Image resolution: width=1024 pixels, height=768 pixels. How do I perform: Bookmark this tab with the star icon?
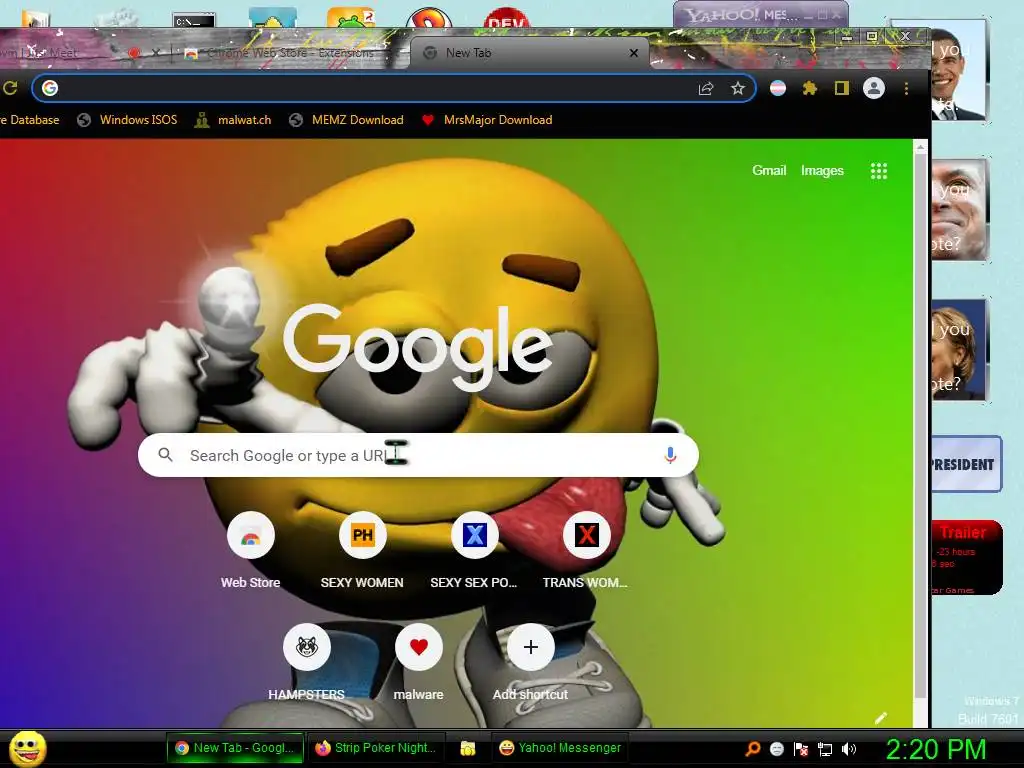(738, 88)
